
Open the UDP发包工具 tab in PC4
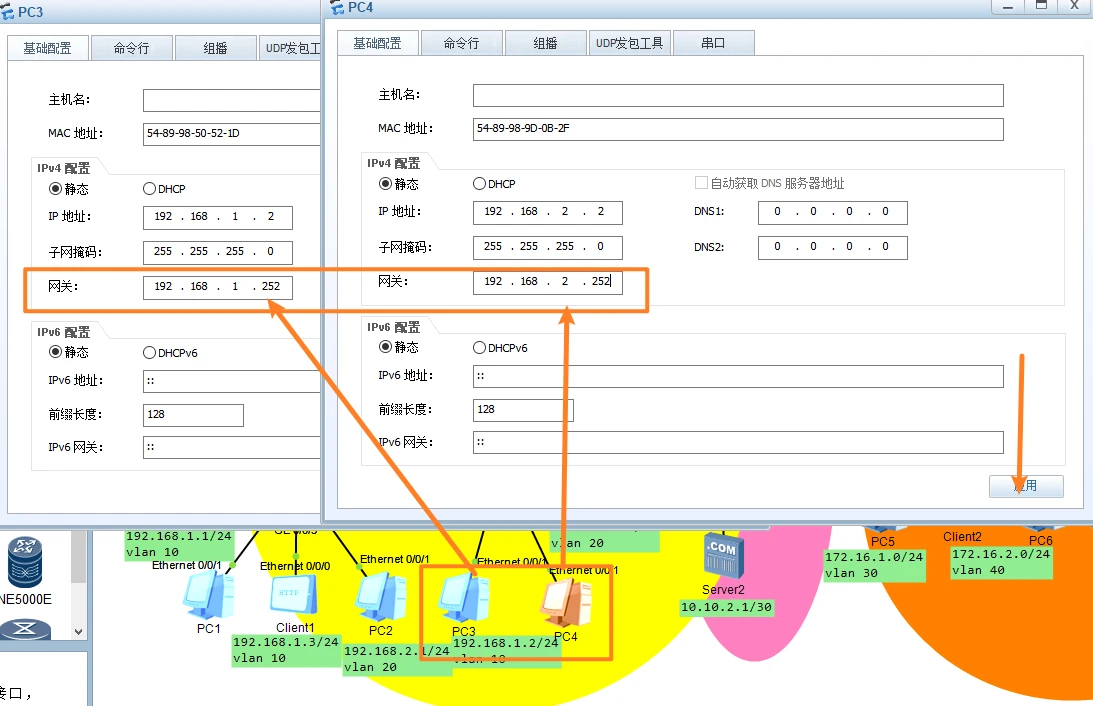[x=629, y=43]
